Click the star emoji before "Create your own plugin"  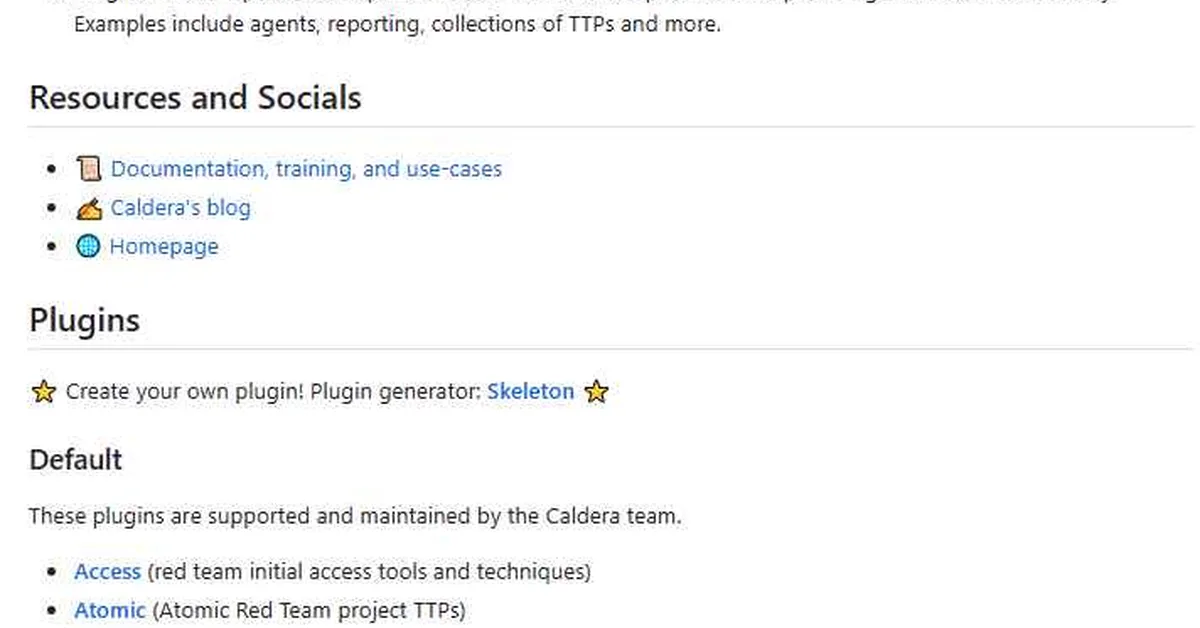tap(43, 392)
